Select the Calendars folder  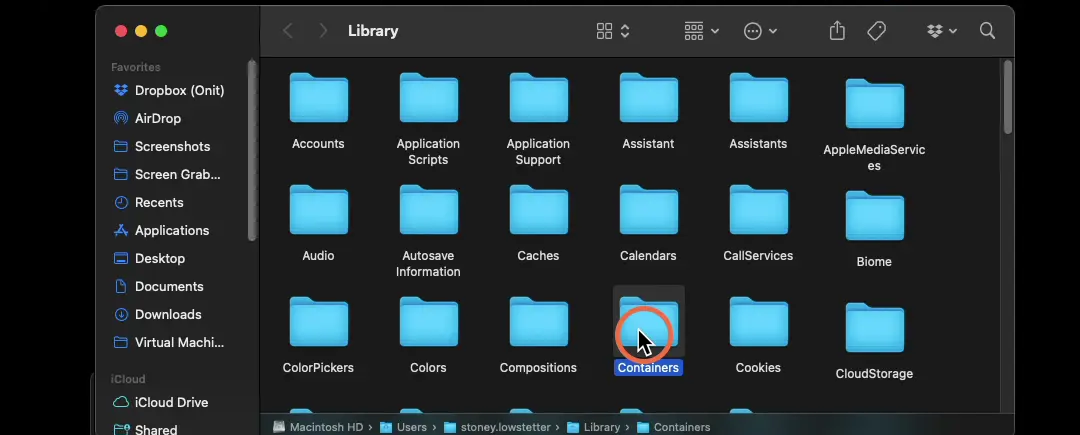[649, 210]
